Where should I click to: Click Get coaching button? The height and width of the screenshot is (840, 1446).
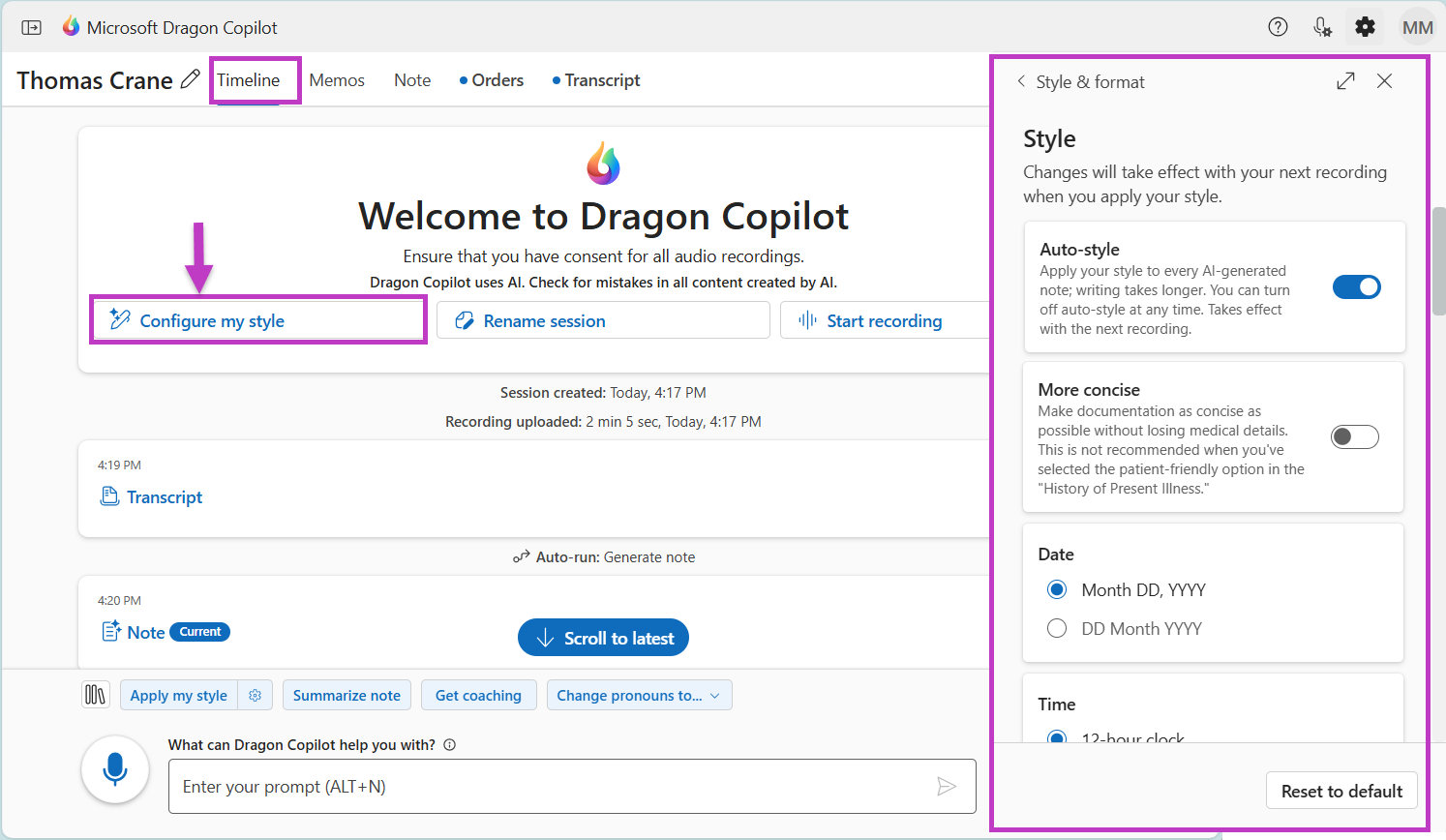[x=478, y=695]
